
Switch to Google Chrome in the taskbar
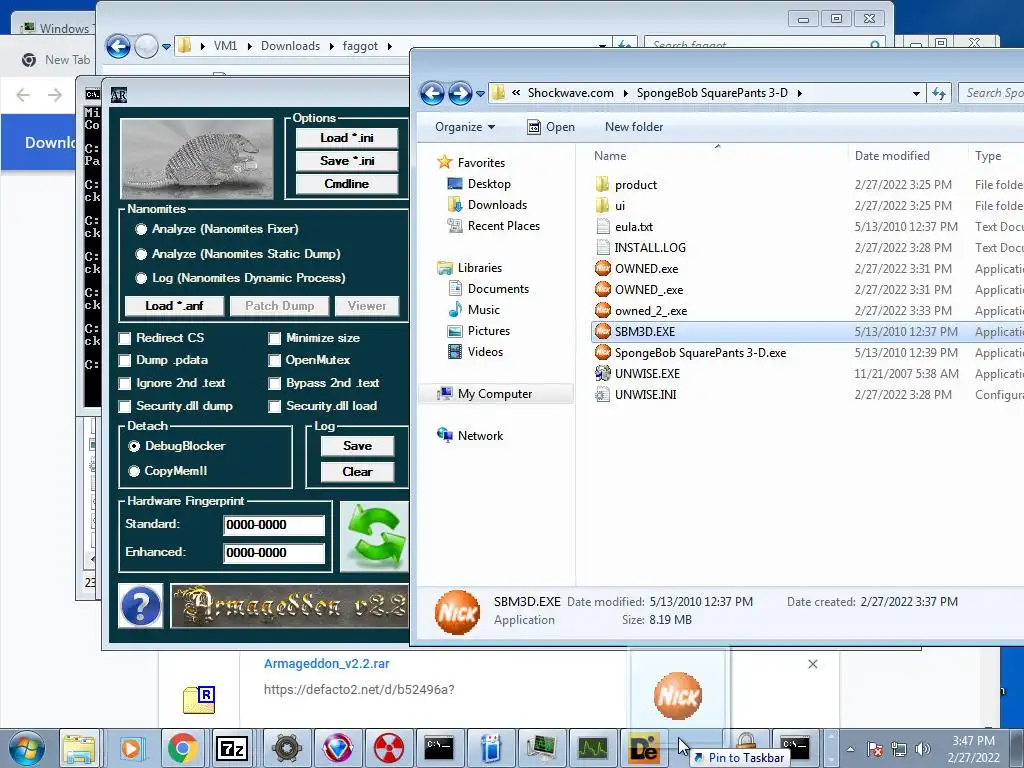pos(182,748)
